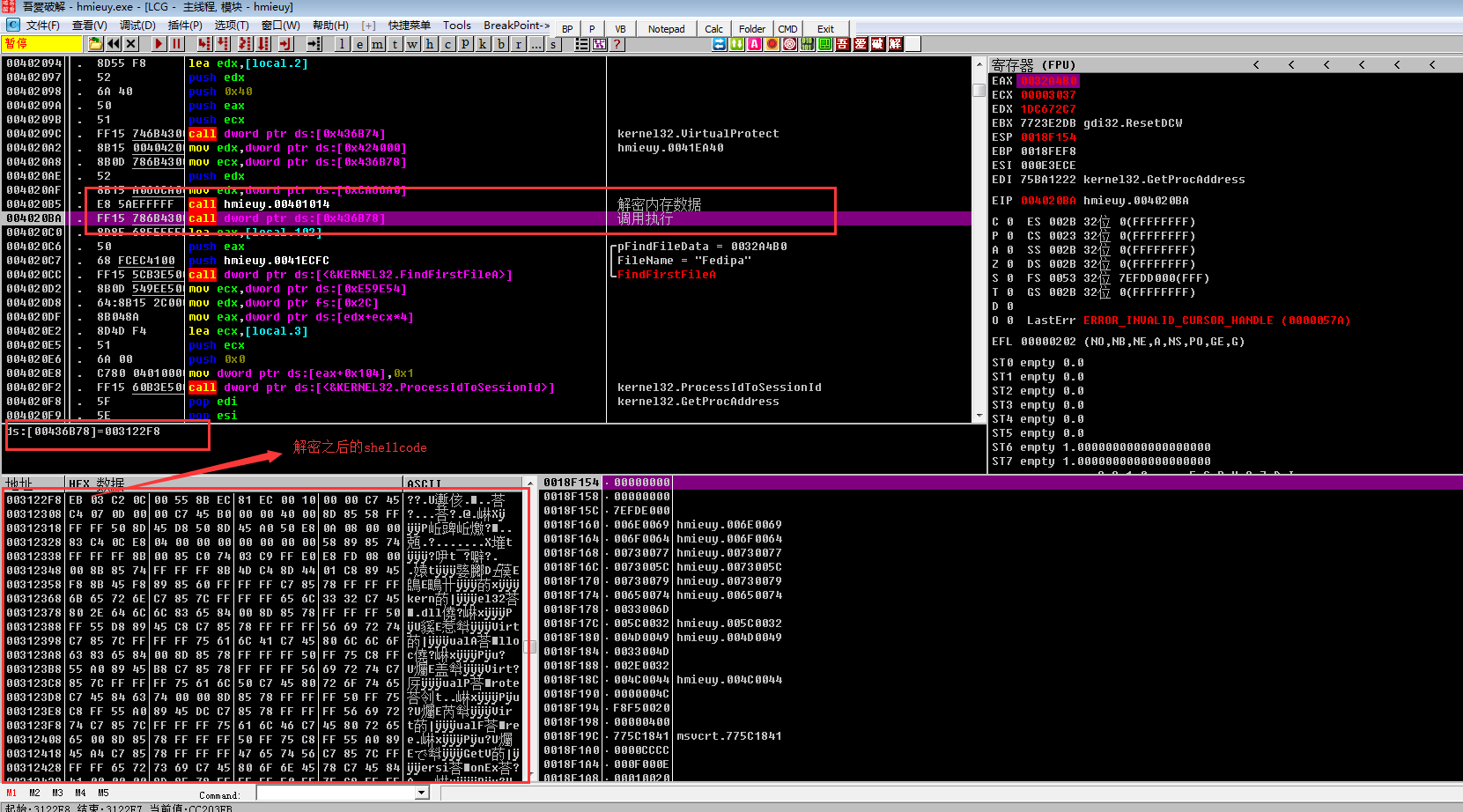Open the 文件(F) menu
1463x812 pixels.
click(x=42, y=26)
